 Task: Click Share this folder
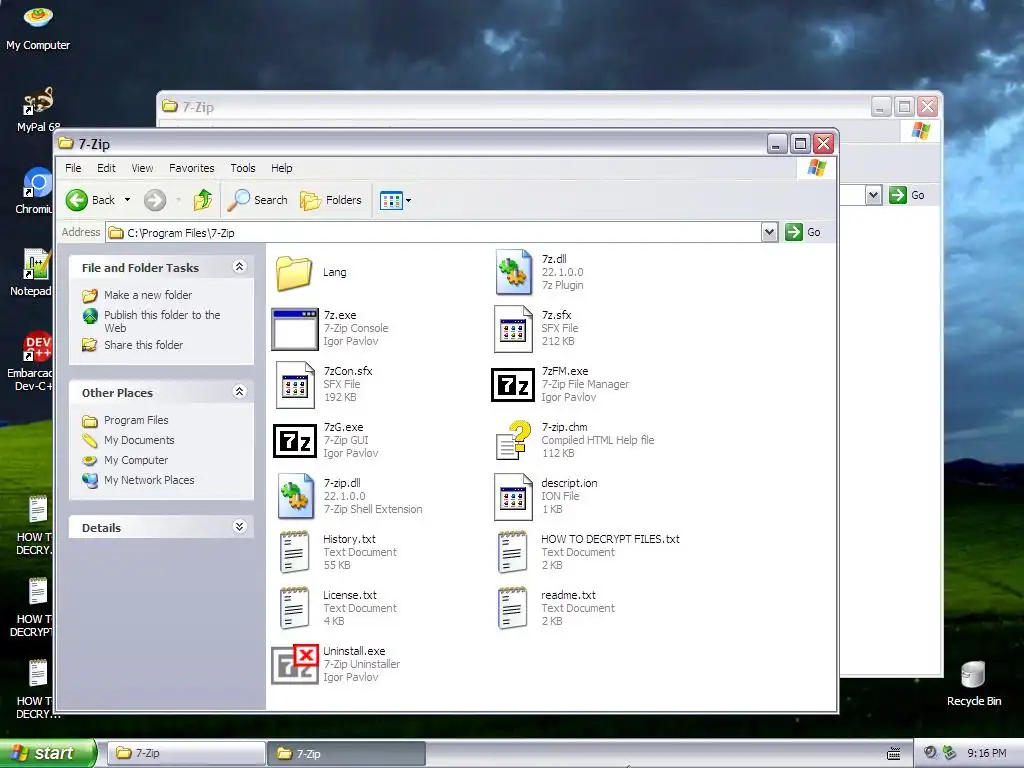(x=143, y=345)
